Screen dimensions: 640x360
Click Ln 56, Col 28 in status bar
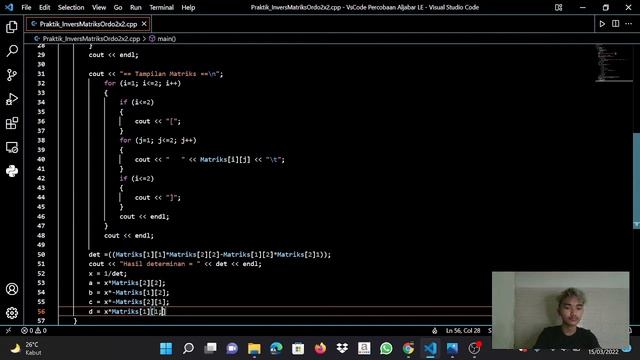(x=463, y=331)
